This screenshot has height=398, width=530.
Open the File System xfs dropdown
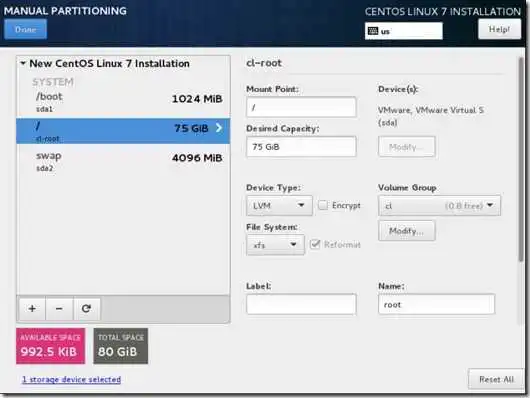[275, 245]
